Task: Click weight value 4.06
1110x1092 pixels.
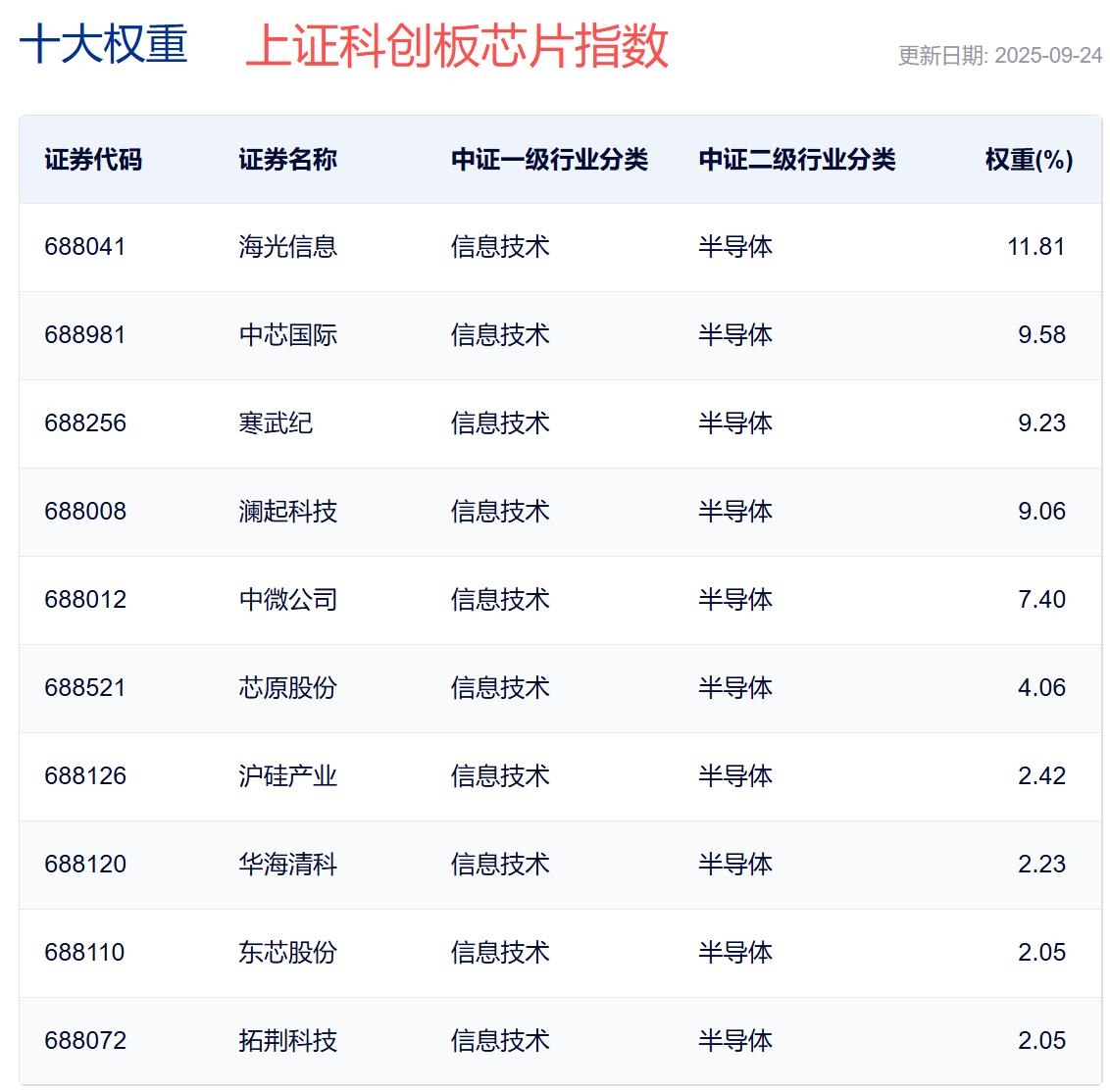Action: coord(1042,688)
